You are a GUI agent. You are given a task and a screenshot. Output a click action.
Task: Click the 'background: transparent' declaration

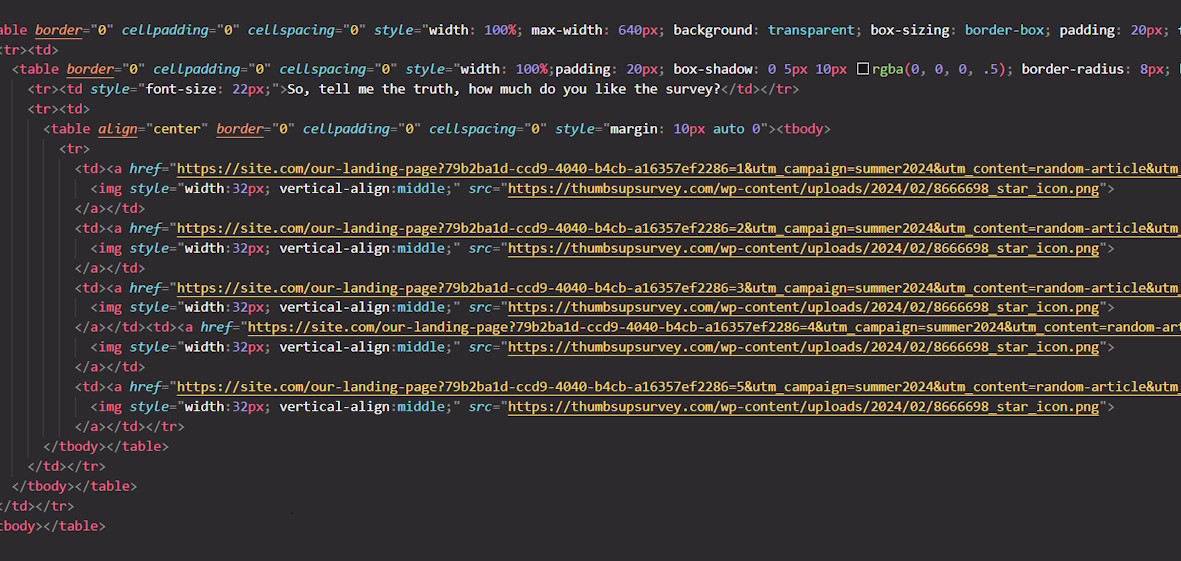(x=764, y=30)
